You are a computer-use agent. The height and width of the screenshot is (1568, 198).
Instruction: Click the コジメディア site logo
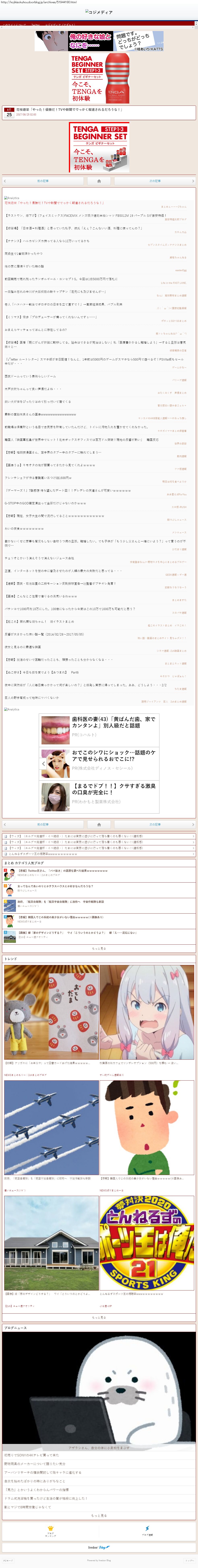point(99,12)
